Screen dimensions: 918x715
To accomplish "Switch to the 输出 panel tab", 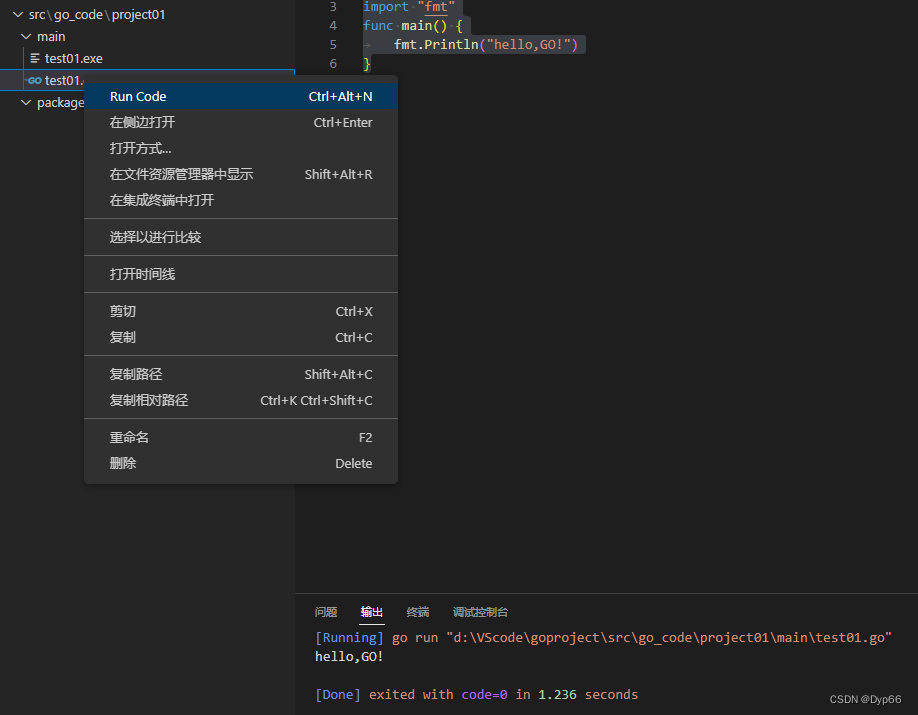I will coord(372,612).
